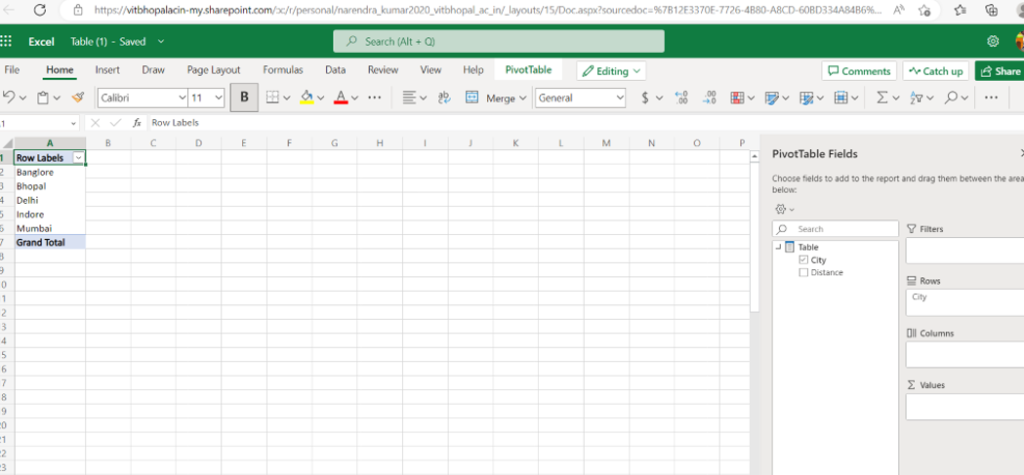This screenshot has height=475, width=1024.
Task: Uncheck the City field checkbox
Action: [x=803, y=260]
